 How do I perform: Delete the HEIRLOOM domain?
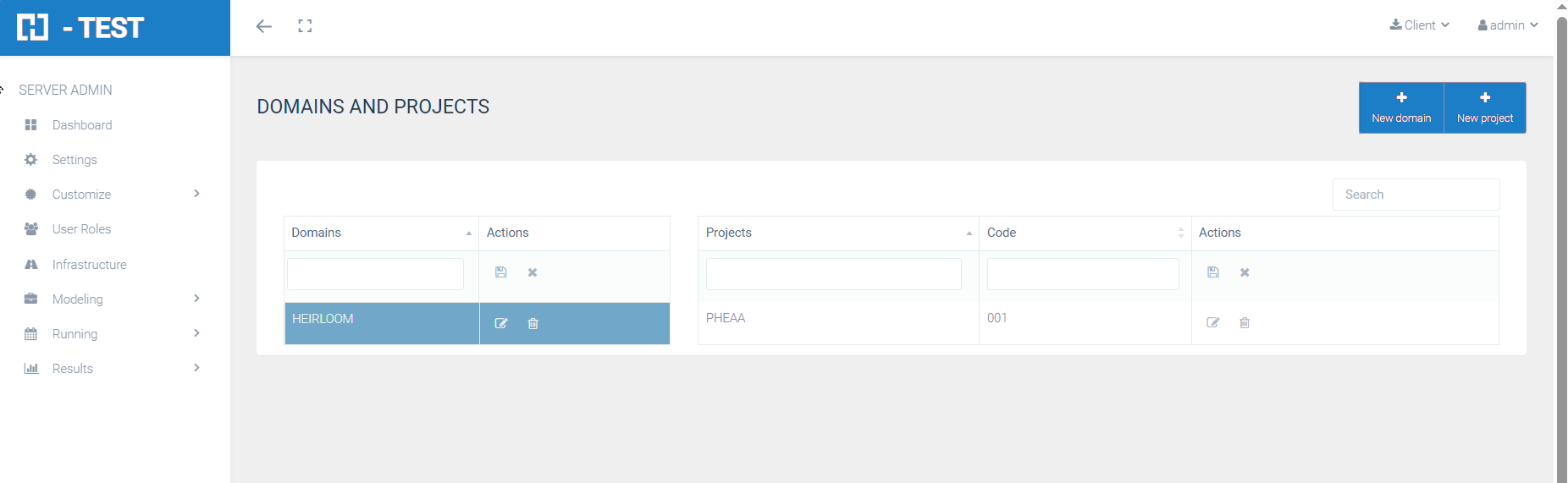533,323
